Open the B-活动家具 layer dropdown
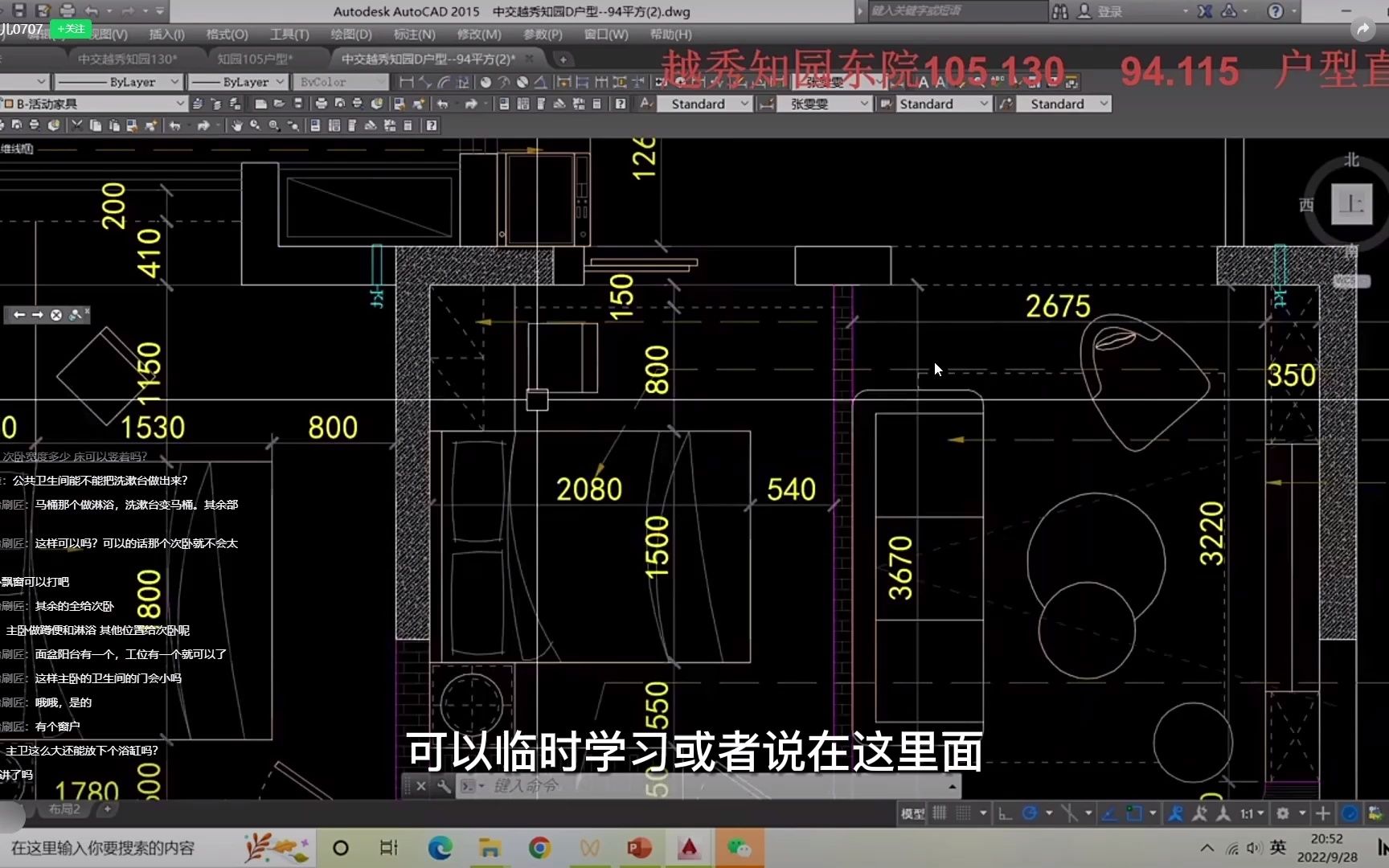 pyautogui.click(x=180, y=104)
